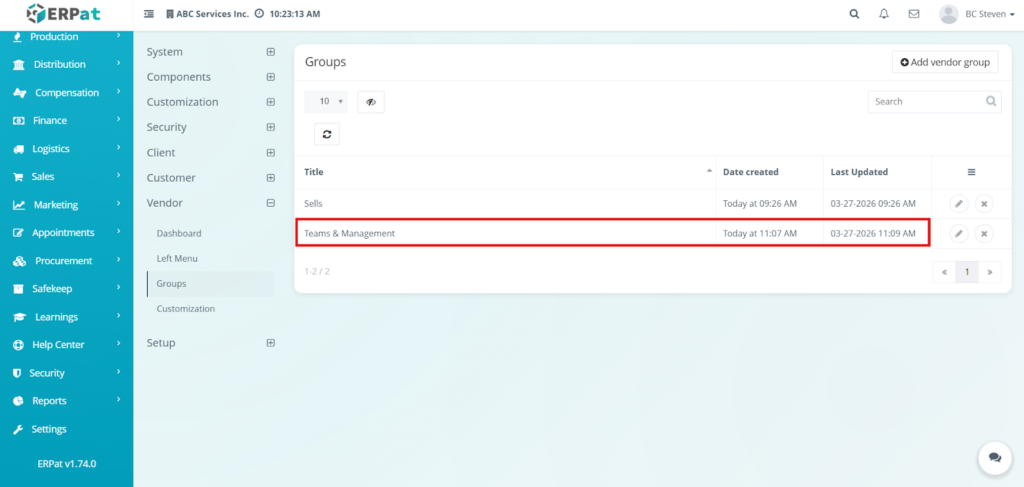Open the notifications bell
The height and width of the screenshot is (487, 1024).
883,14
